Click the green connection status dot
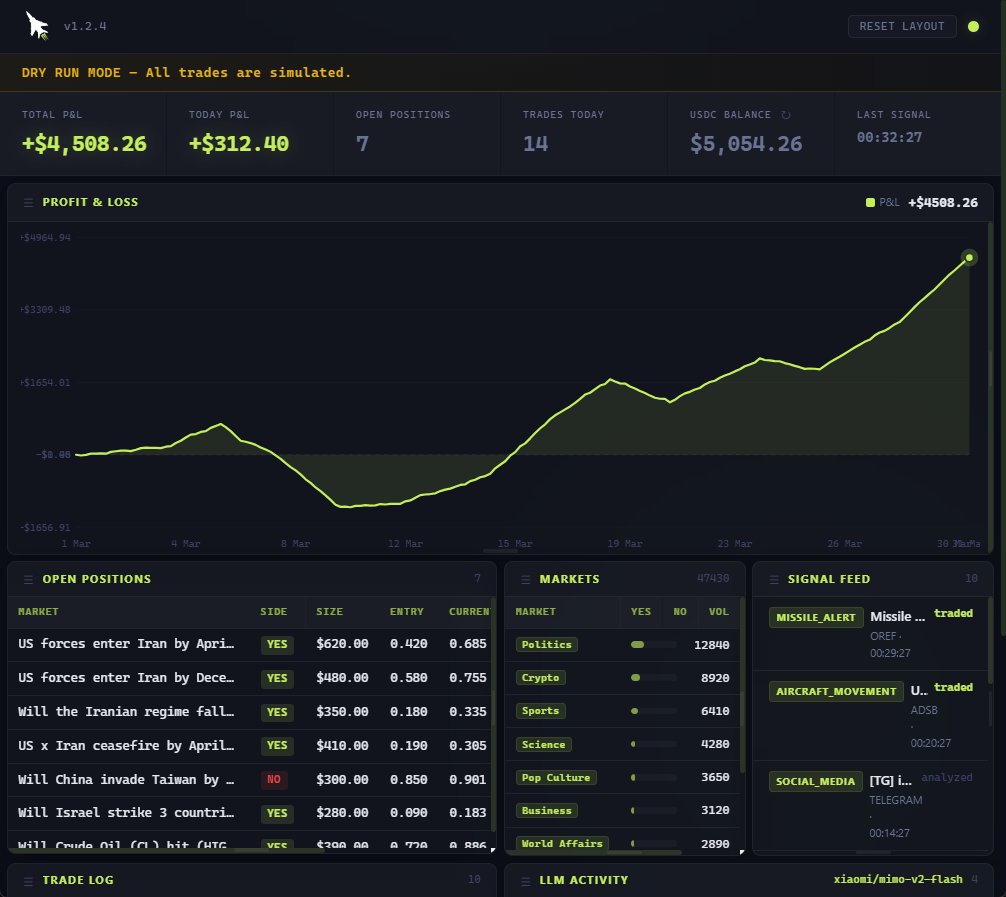The width and height of the screenshot is (1006, 897). click(973, 26)
